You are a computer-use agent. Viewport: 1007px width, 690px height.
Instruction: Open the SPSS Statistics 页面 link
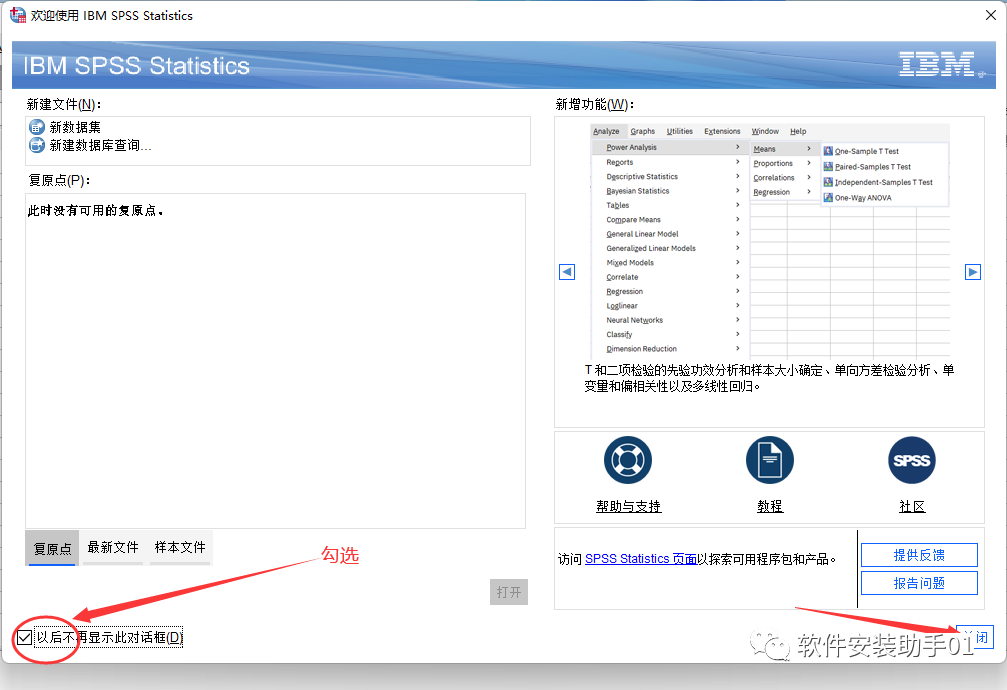tap(640, 559)
